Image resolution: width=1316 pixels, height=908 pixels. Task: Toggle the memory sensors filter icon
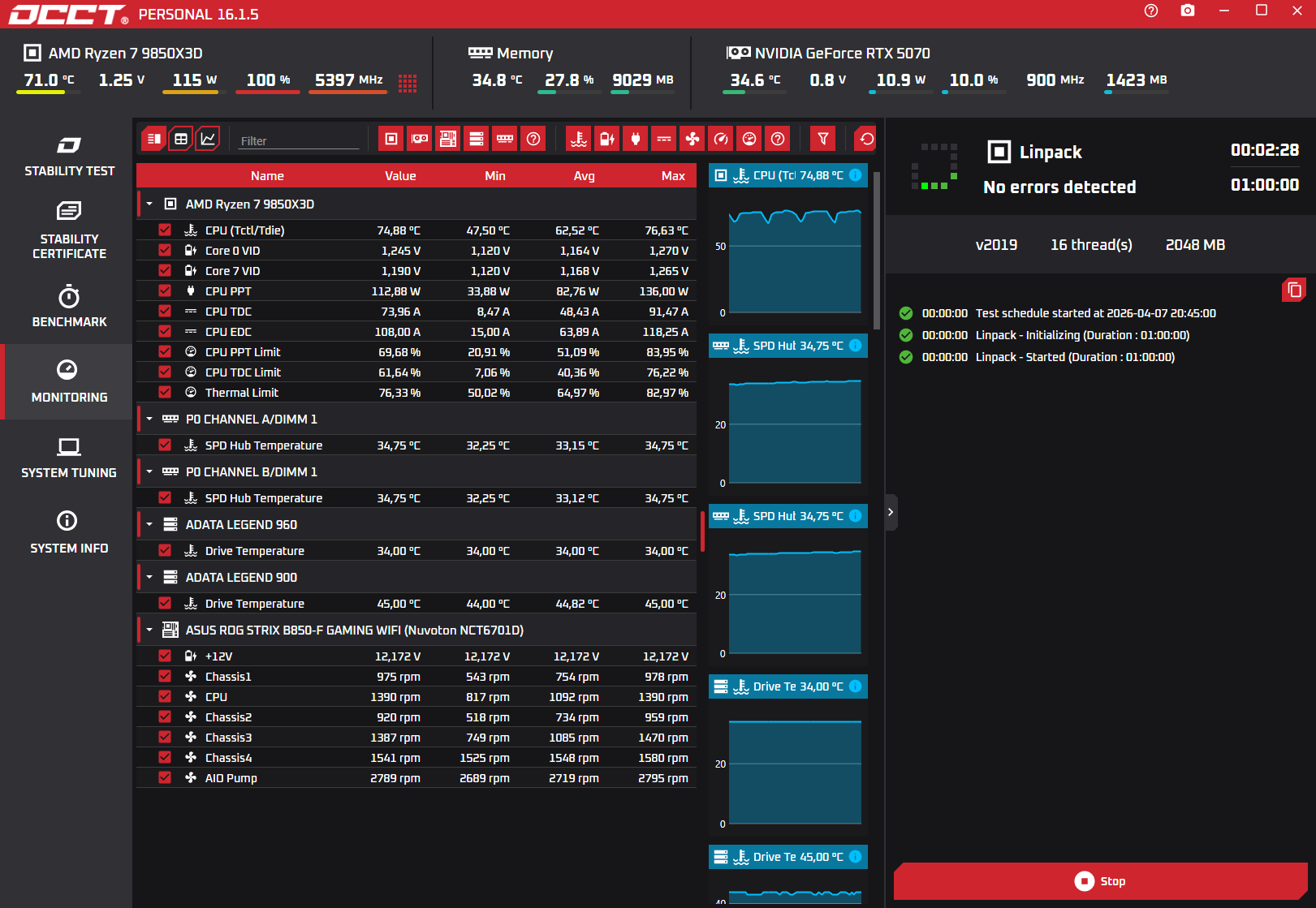[505, 139]
